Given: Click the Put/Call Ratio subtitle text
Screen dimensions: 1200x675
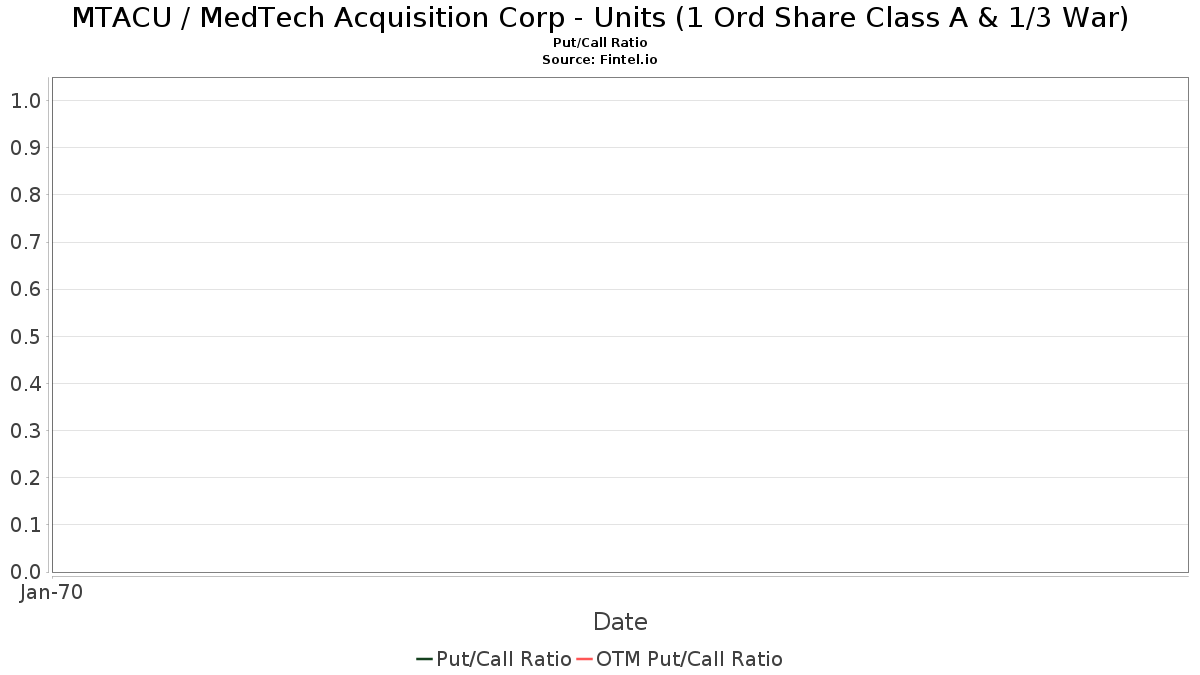Looking at the screenshot, I should pos(600,43).
